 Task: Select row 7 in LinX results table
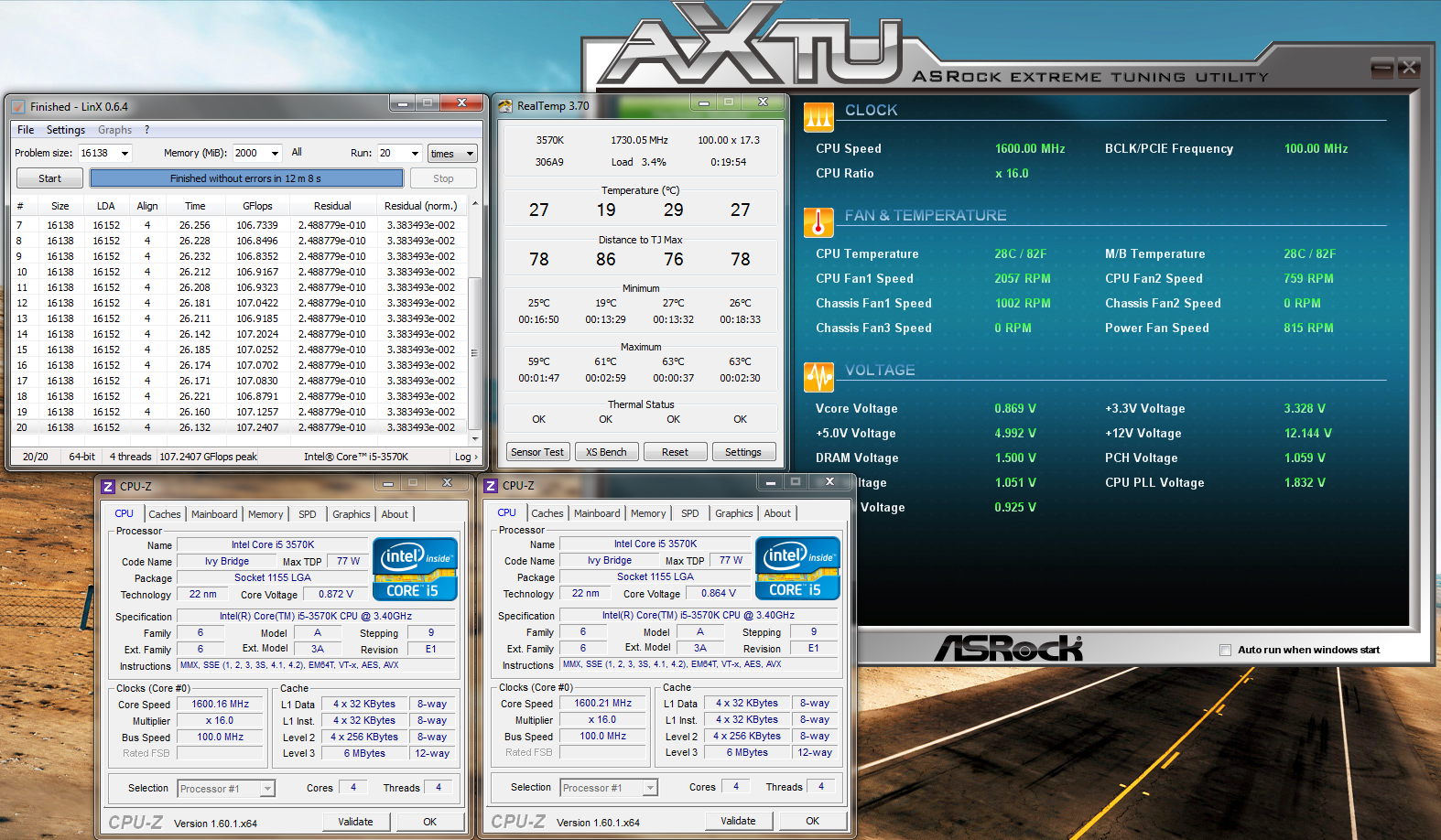pyautogui.click(x=240, y=225)
